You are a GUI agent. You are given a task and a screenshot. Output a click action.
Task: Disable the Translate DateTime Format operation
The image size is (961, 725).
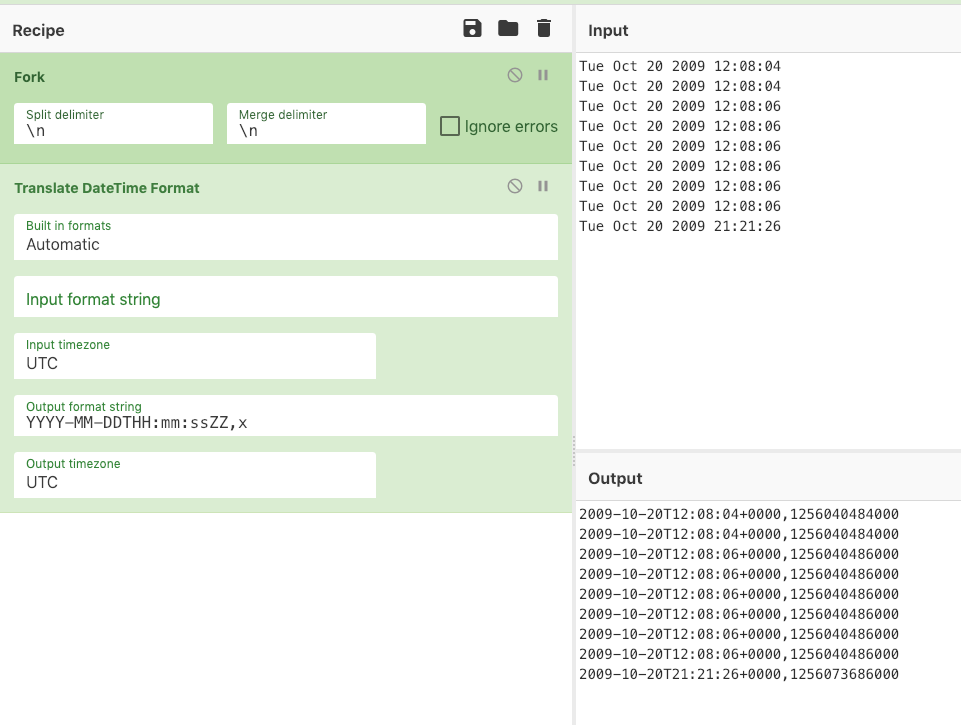515,186
